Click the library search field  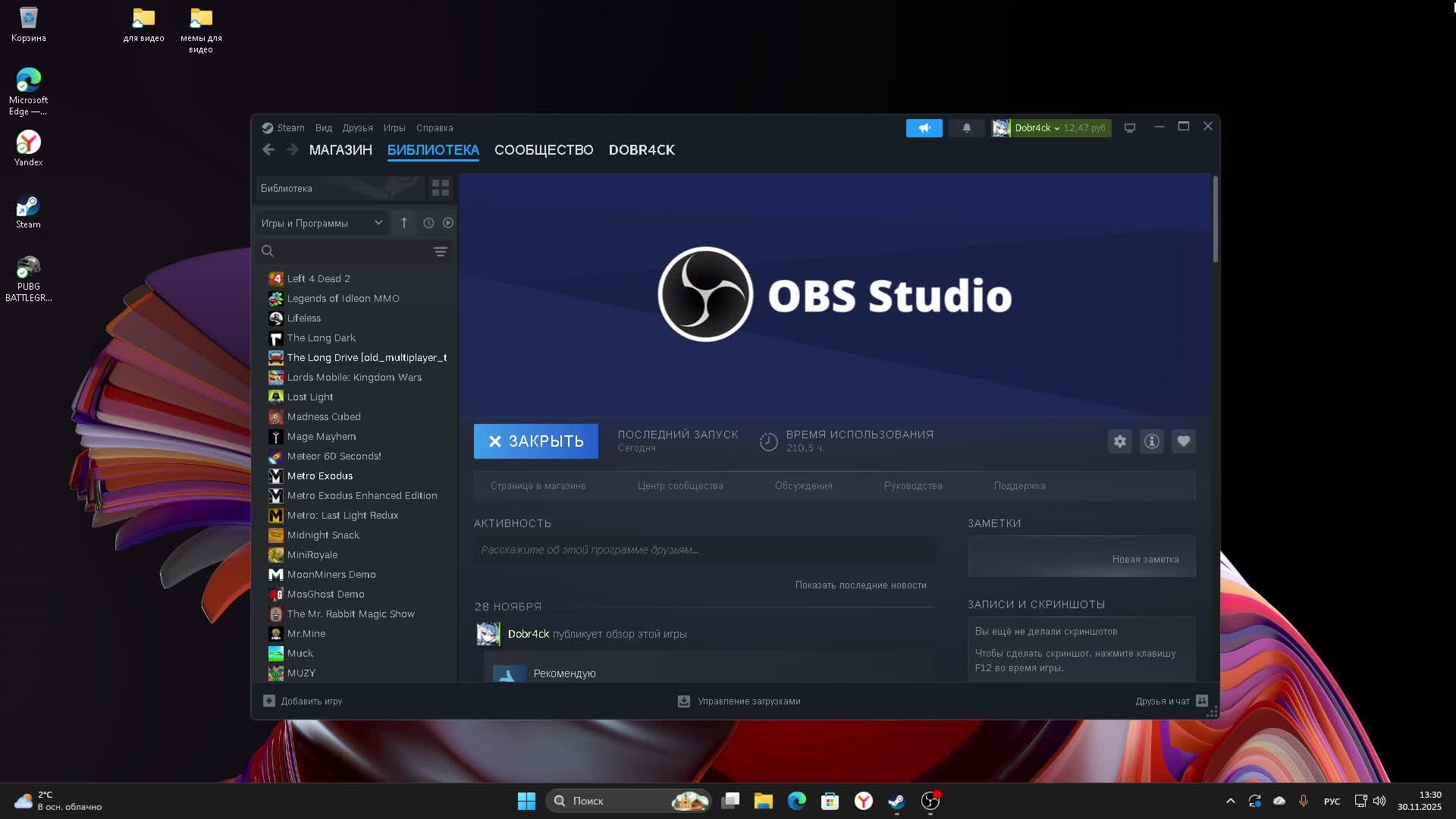click(x=349, y=252)
